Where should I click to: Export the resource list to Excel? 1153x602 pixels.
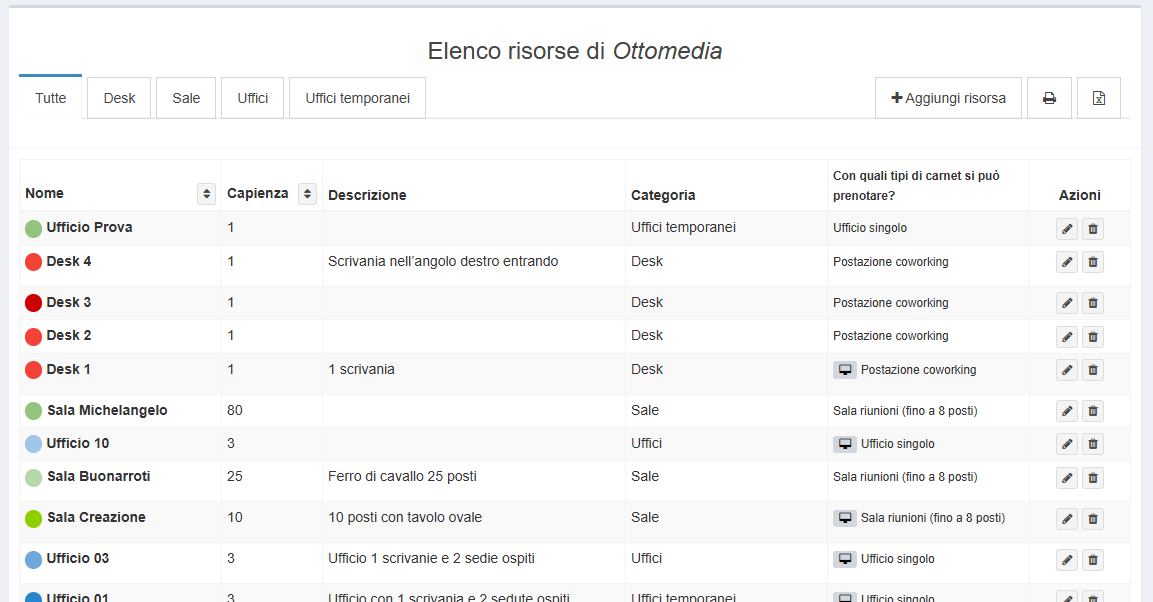[x=1098, y=97]
